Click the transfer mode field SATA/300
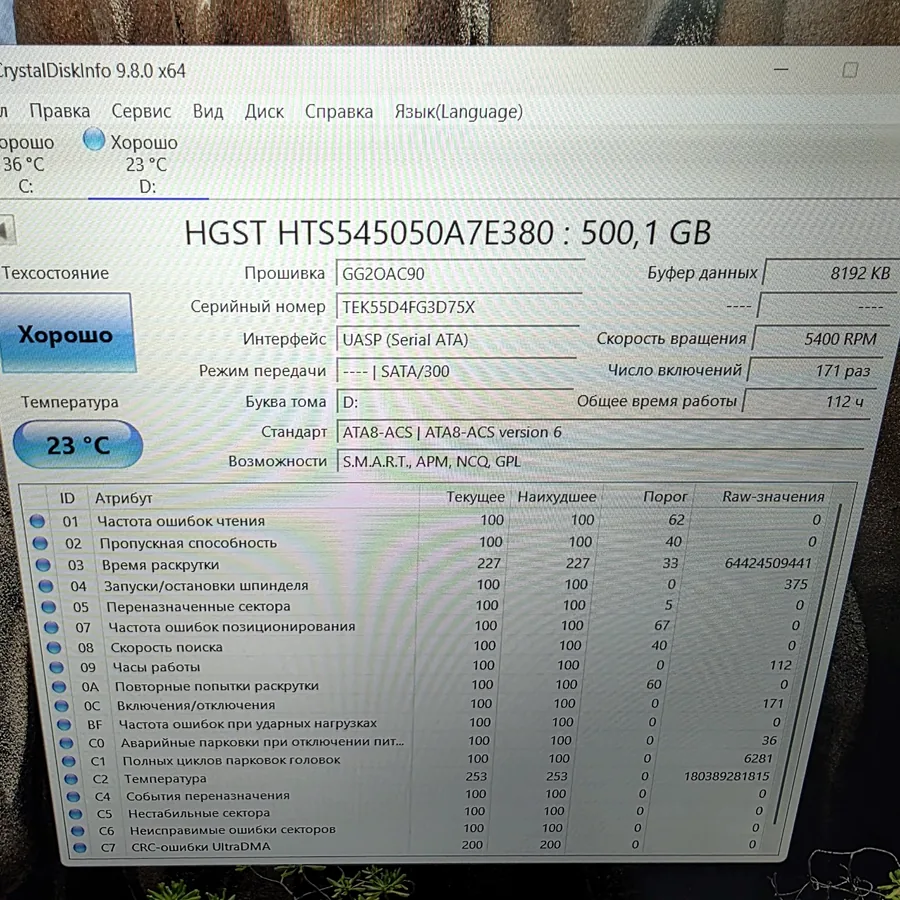The height and width of the screenshot is (900, 900). click(456, 371)
